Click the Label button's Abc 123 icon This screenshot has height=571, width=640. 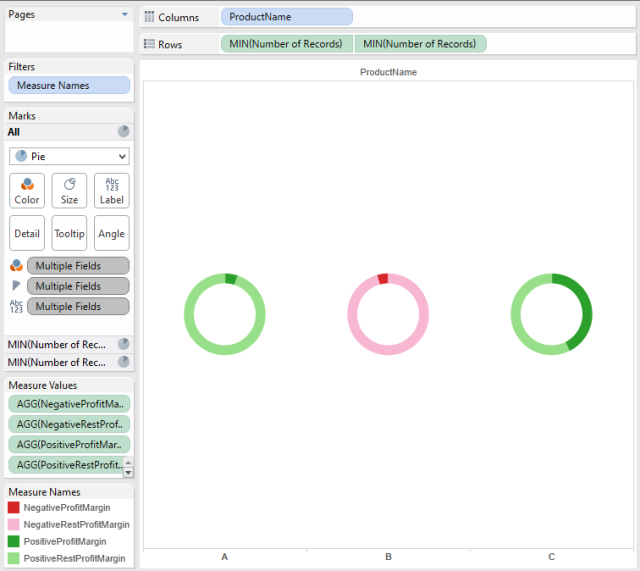coord(112,184)
